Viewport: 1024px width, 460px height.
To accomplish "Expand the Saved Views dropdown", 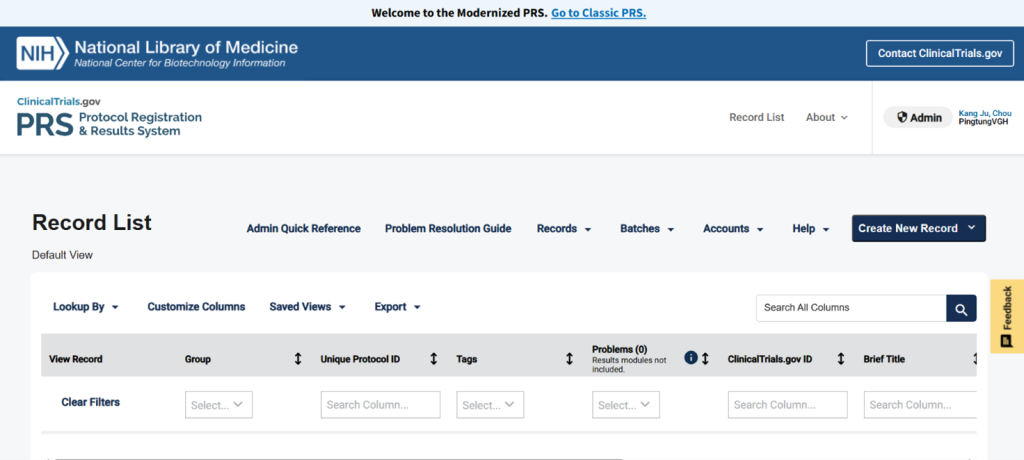I will click(307, 306).
